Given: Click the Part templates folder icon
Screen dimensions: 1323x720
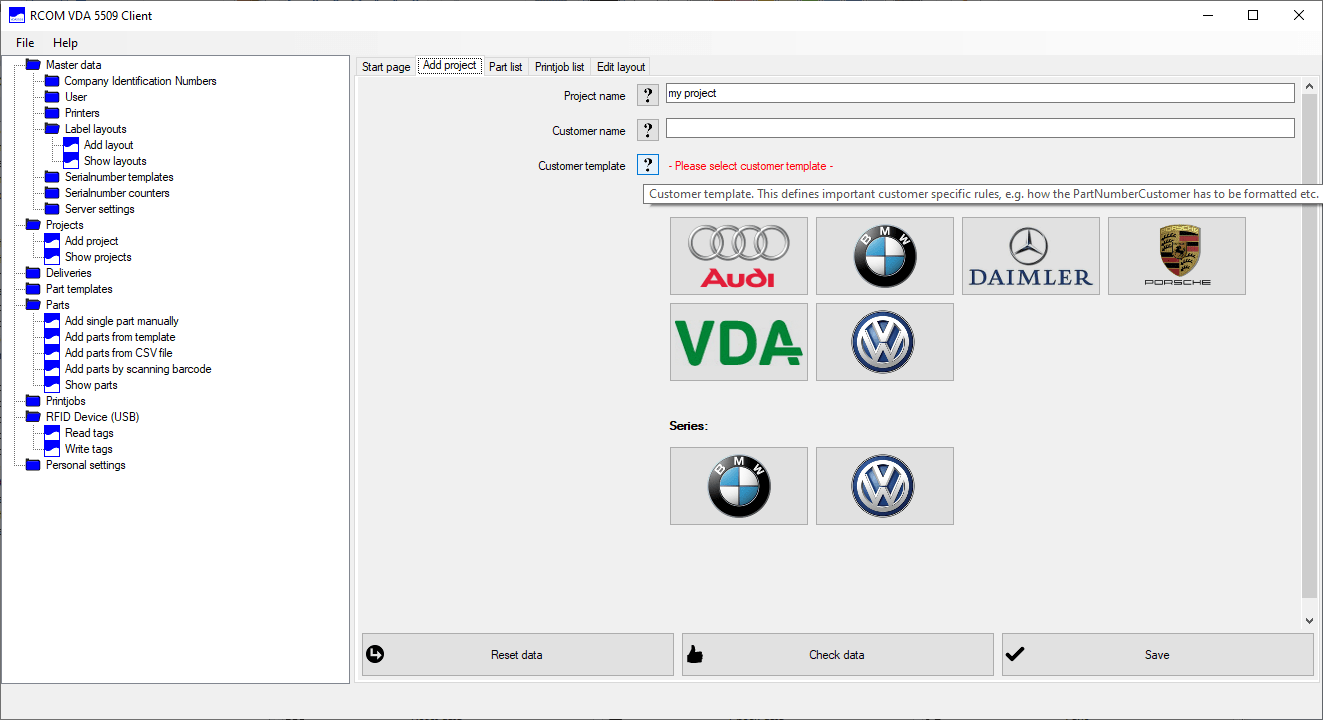Looking at the screenshot, I should [x=33, y=289].
